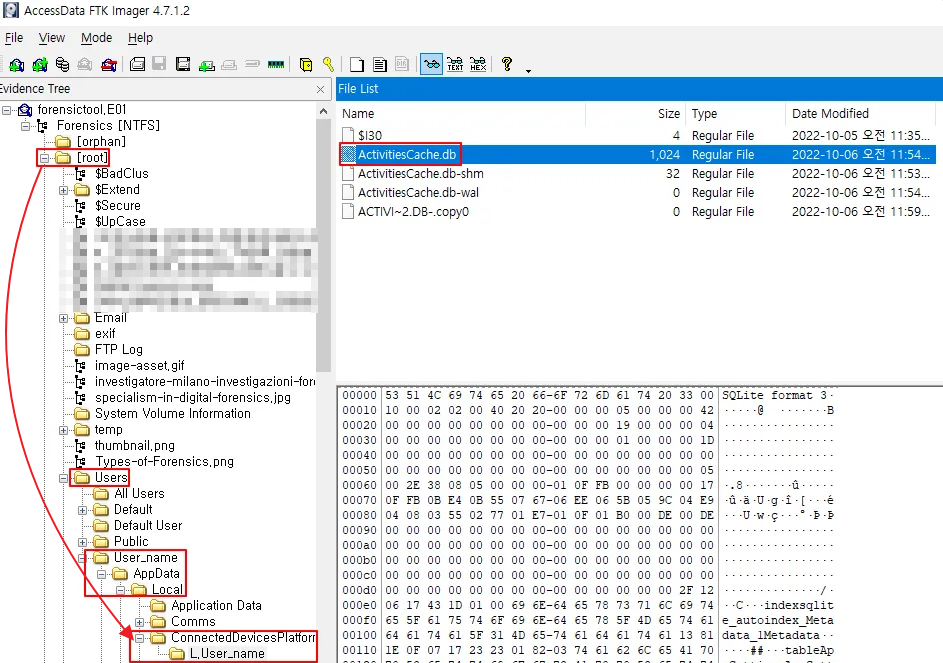
Task: Expand the Comms folder node
Action: tap(140, 622)
